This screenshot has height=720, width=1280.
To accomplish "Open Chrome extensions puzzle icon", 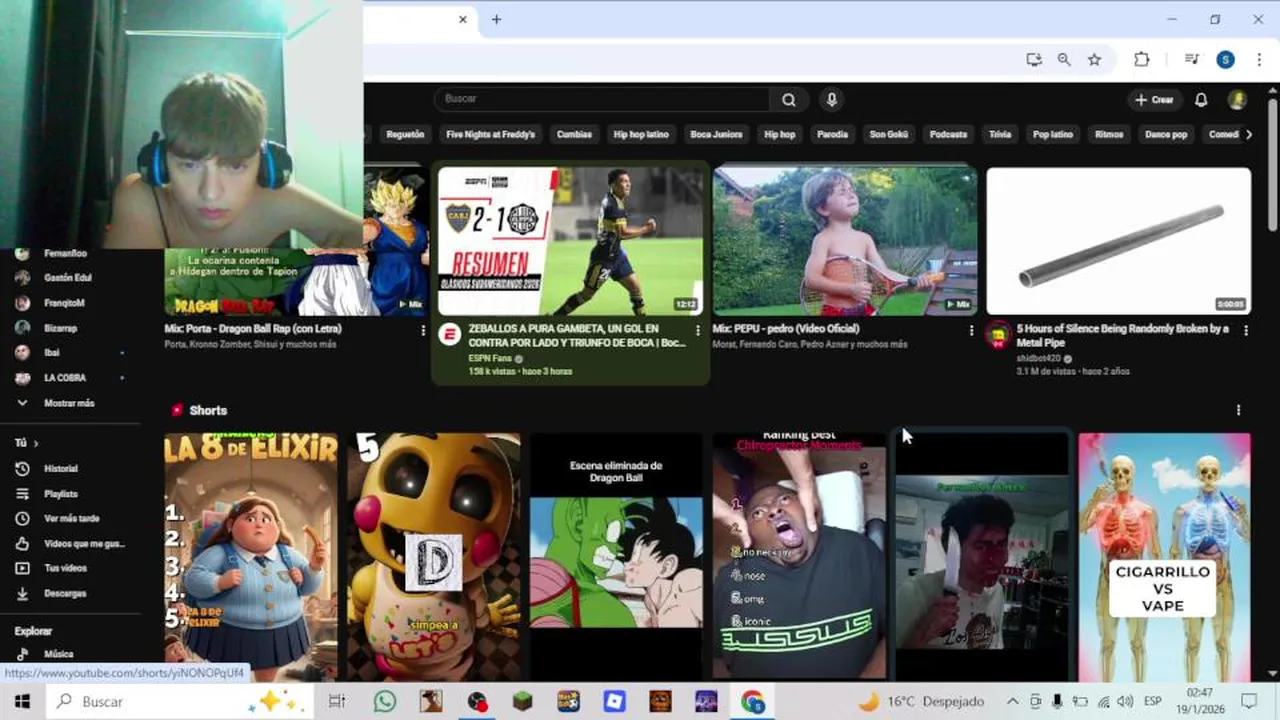I will pyautogui.click(x=1141, y=60).
